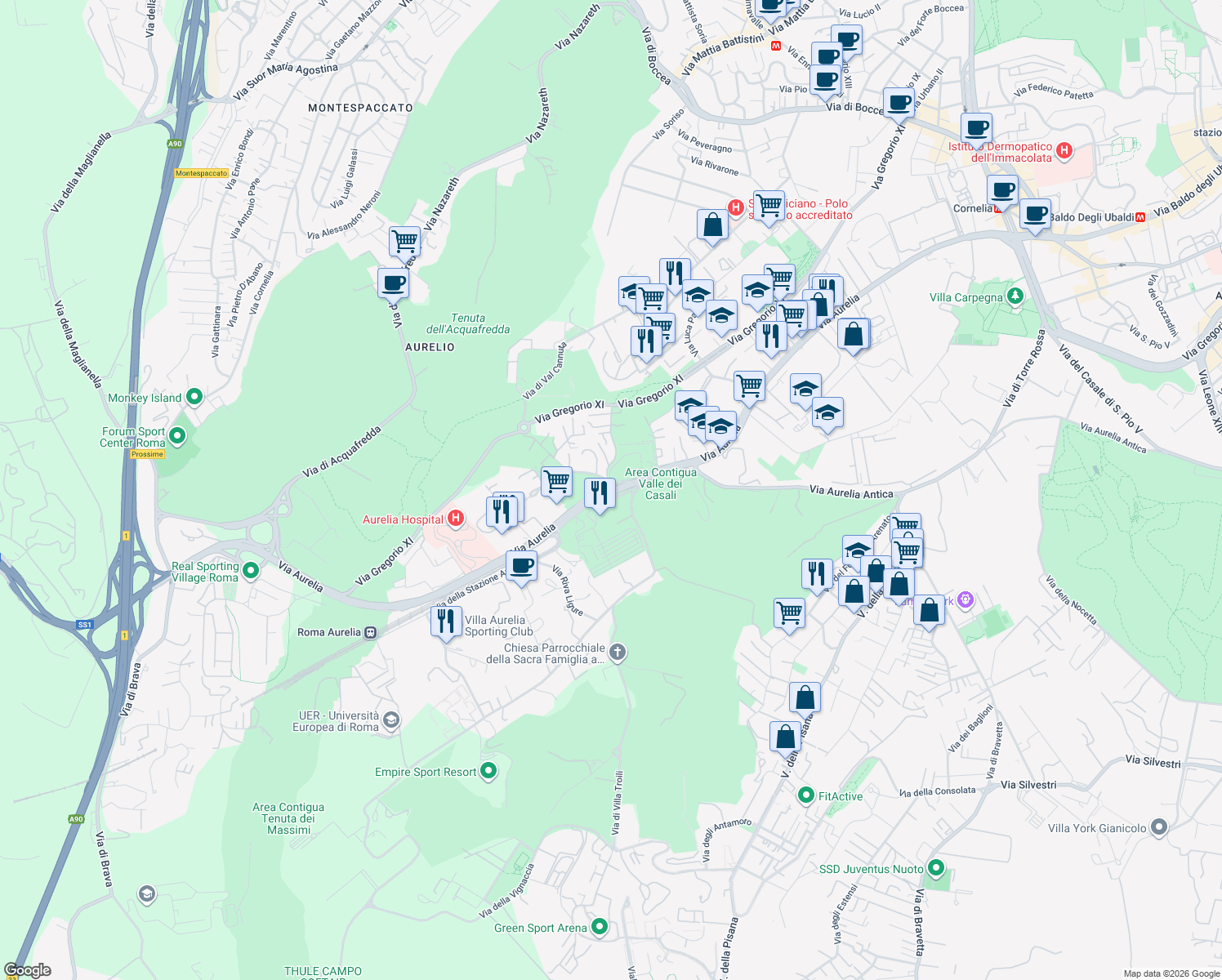
Task: Click the Villa Carpegna park marker
Action: [x=1015, y=297]
